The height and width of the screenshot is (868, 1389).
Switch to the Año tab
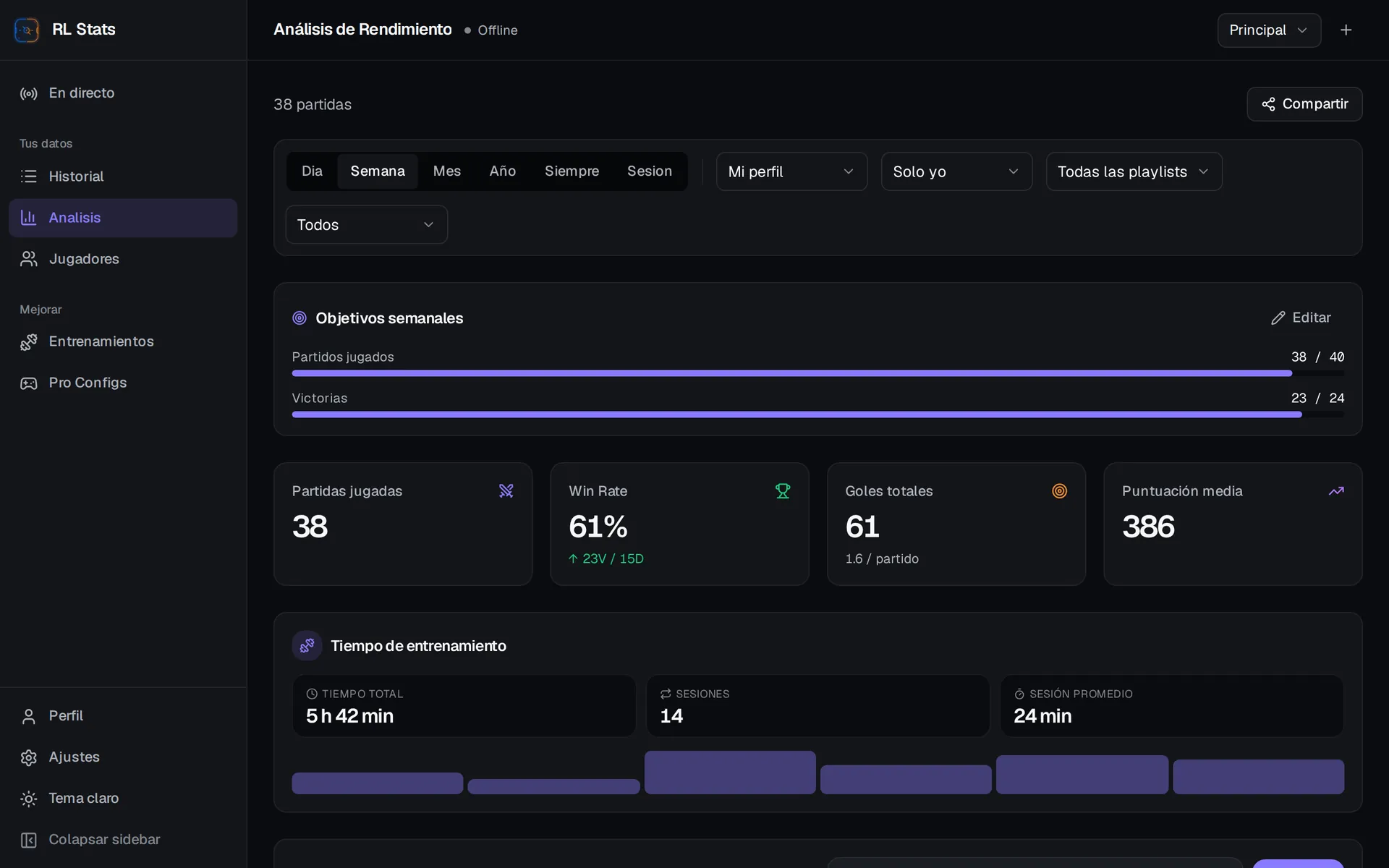(x=503, y=171)
